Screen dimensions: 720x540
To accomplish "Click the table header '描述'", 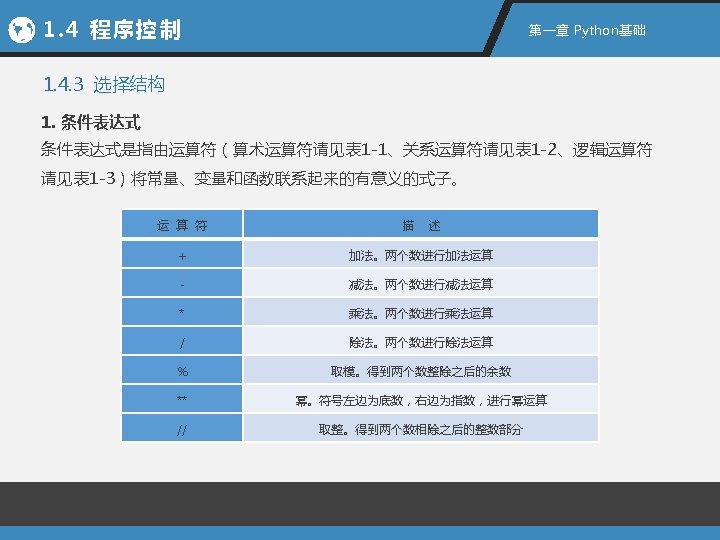I will tap(421, 224).
